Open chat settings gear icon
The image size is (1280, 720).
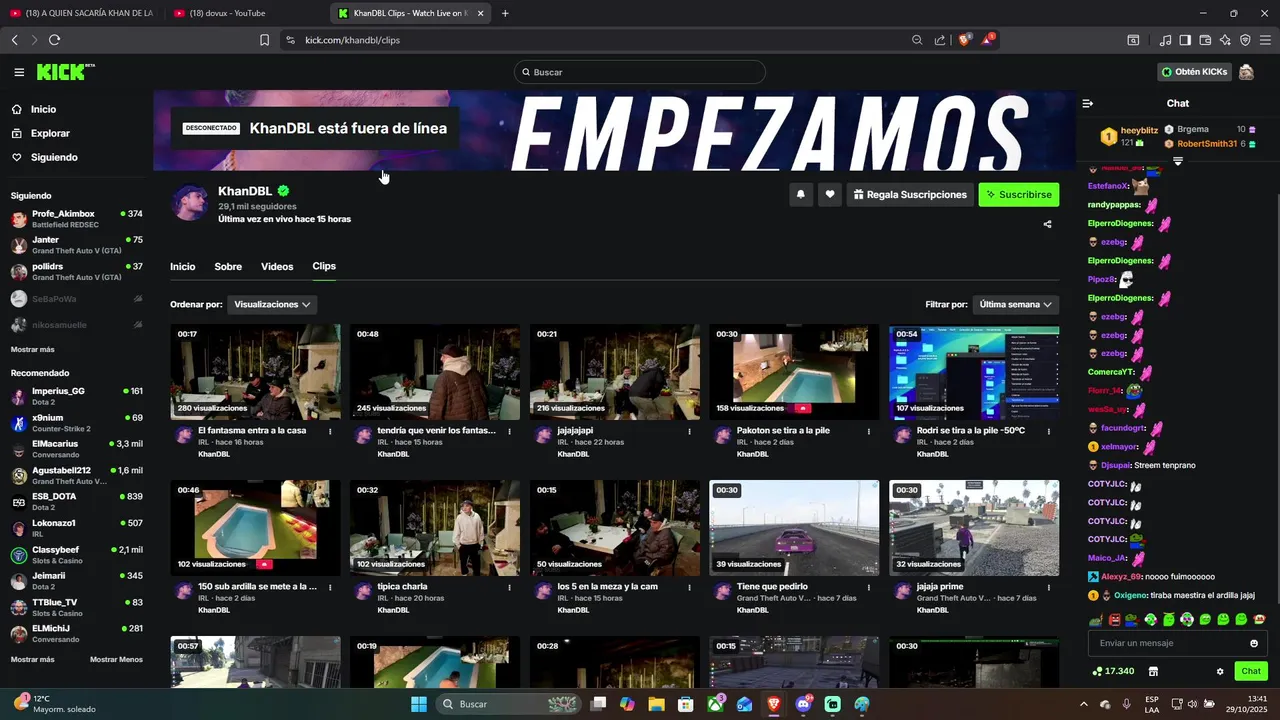[1220, 671]
